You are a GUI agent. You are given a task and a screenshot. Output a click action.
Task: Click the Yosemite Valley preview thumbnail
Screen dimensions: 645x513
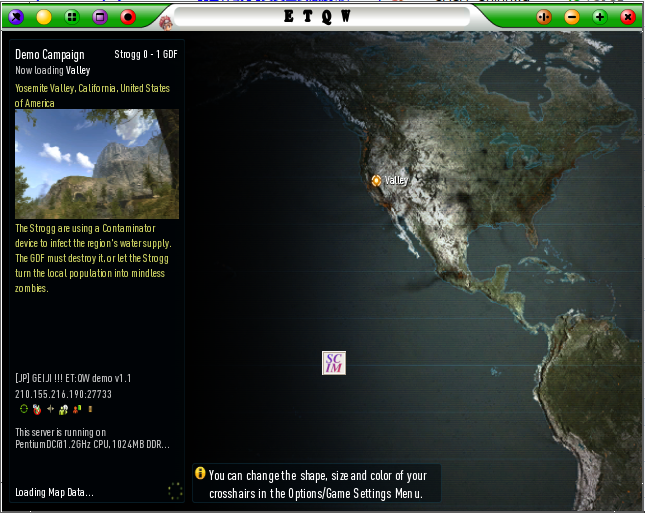point(97,164)
